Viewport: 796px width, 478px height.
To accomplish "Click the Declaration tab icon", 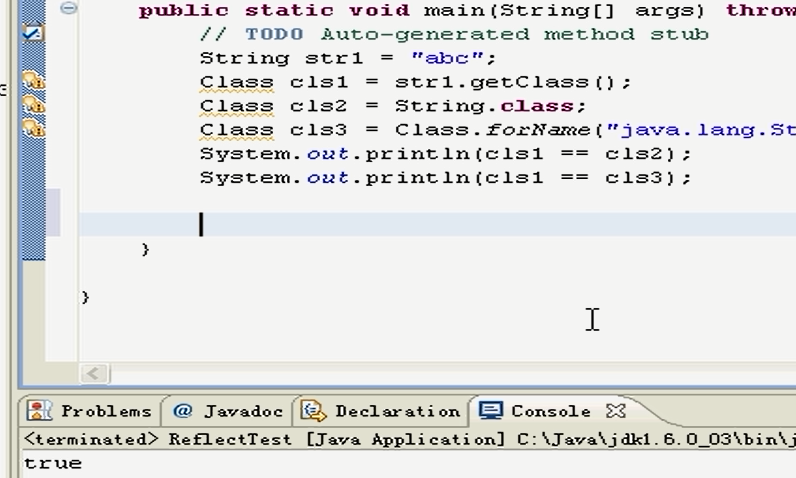I will click(313, 411).
